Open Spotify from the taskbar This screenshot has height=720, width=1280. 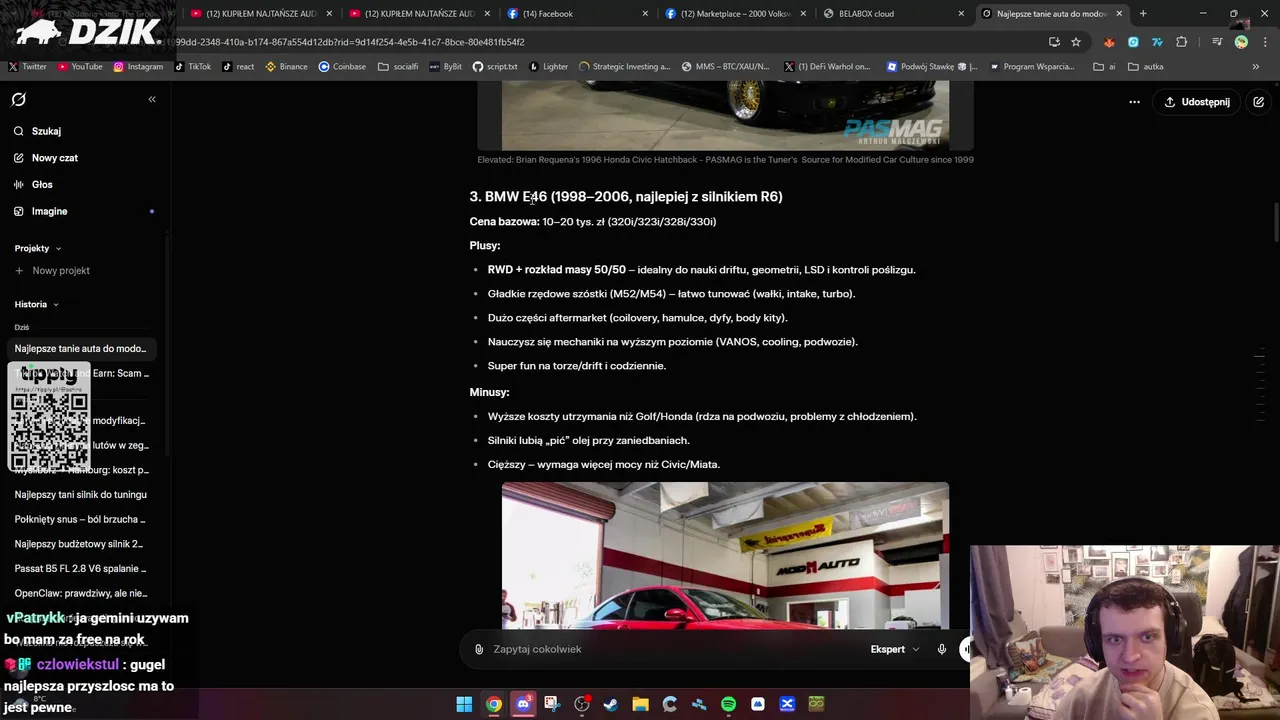pos(728,704)
